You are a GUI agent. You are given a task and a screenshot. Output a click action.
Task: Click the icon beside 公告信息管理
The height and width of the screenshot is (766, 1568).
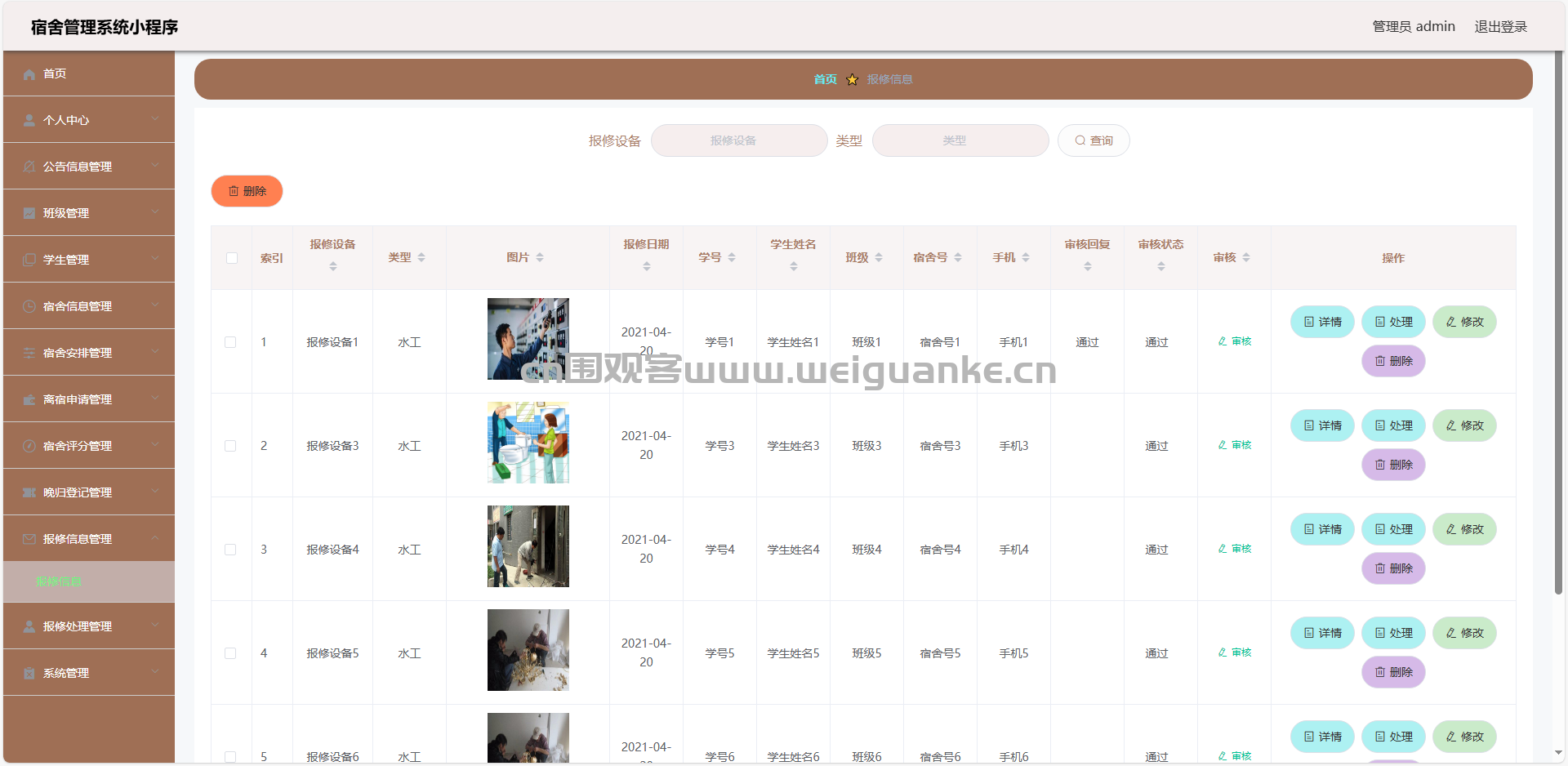point(29,167)
